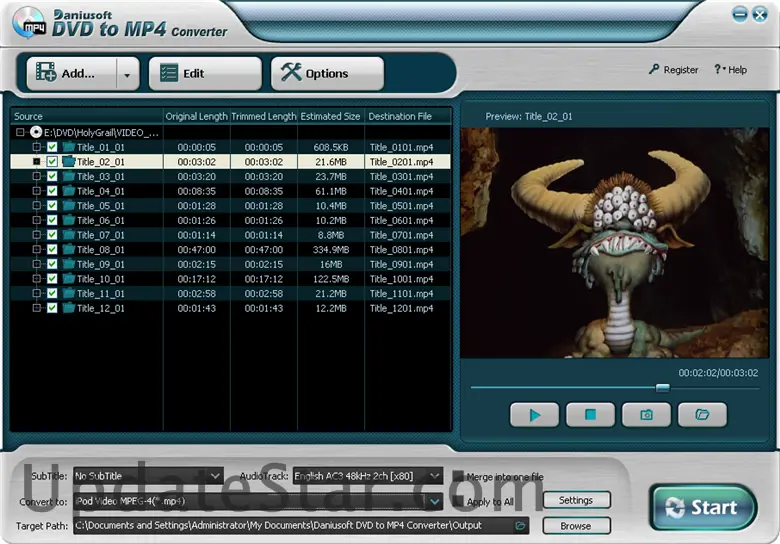Image resolution: width=780 pixels, height=544 pixels.
Task: Open the snapshot folder button
Action: (702, 415)
